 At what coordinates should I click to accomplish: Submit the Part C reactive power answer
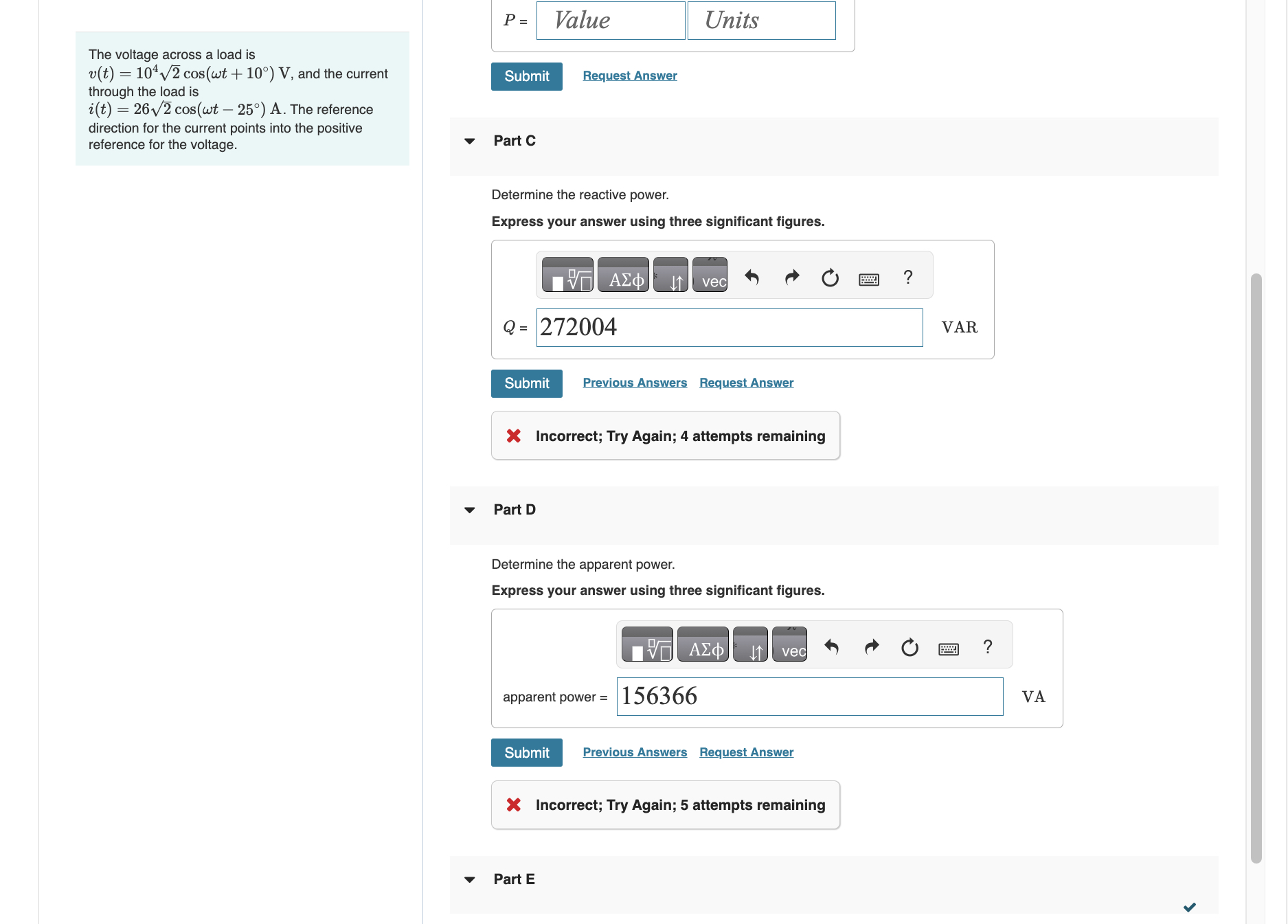pyautogui.click(x=527, y=383)
